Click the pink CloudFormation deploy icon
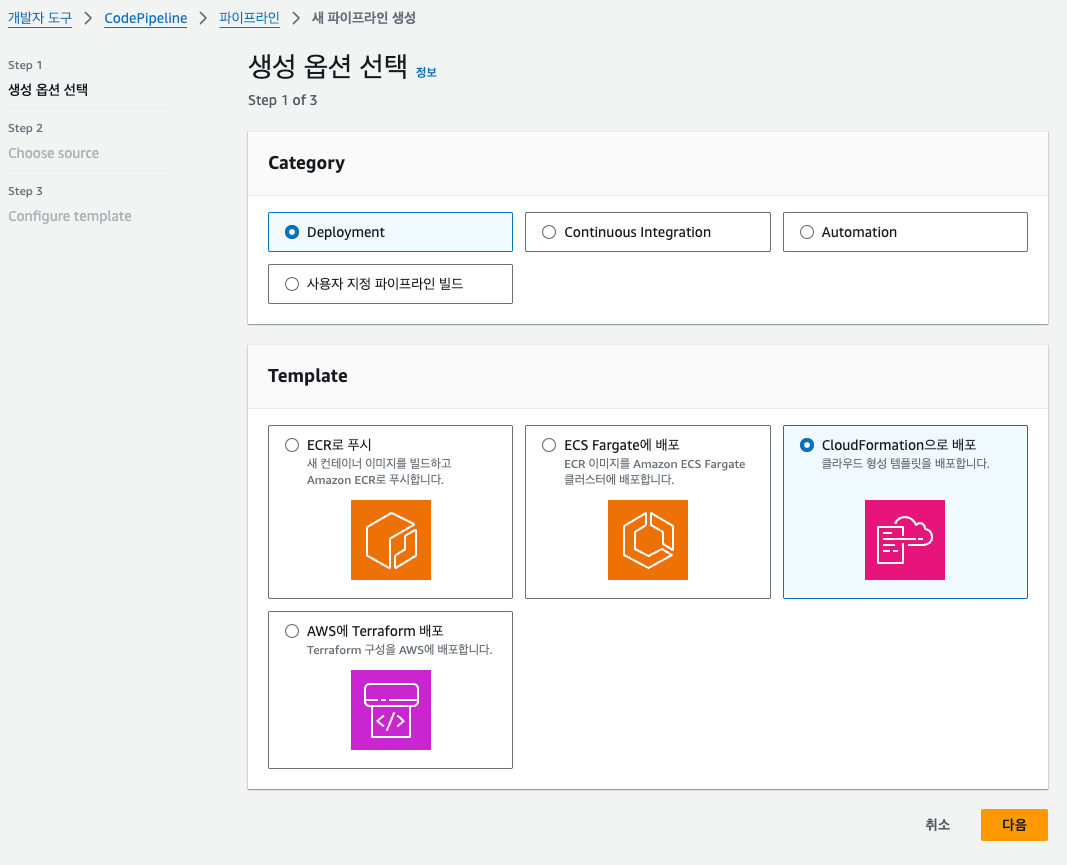The height and width of the screenshot is (865, 1067). click(x=905, y=540)
